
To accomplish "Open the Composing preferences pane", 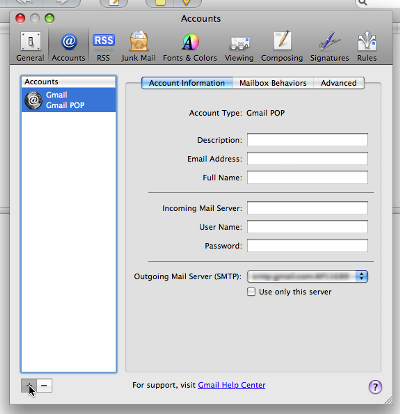I will click(282, 47).
